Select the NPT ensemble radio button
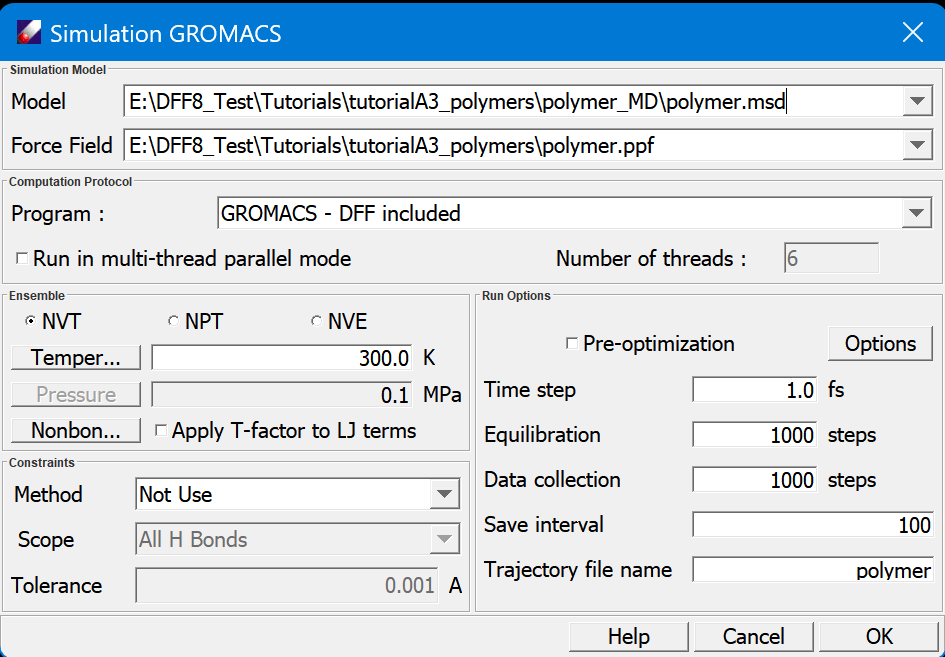 (x=173, y=321)
